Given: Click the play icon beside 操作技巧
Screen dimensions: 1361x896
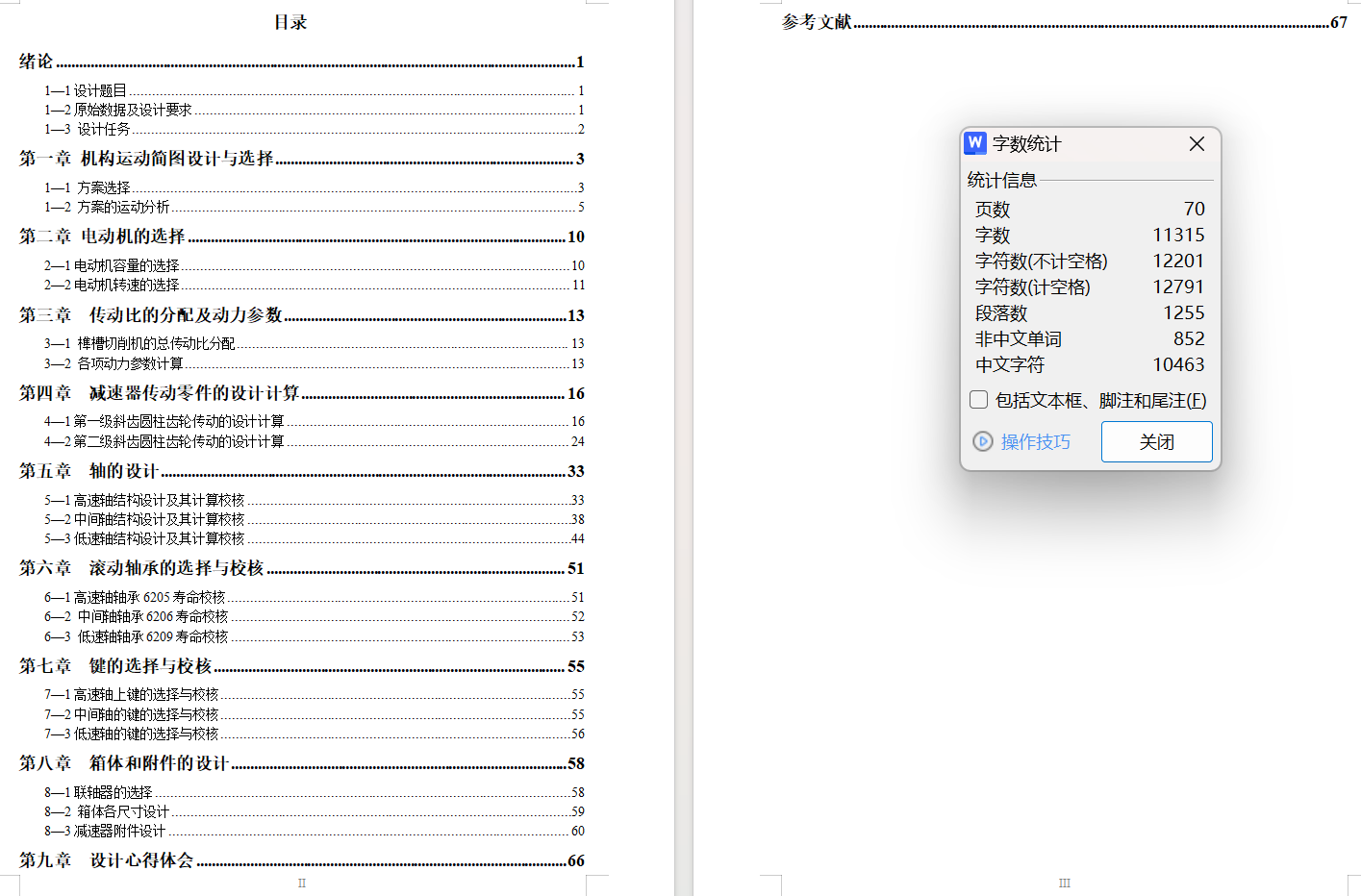Looking at the screenshot, I should click(983, 441).
